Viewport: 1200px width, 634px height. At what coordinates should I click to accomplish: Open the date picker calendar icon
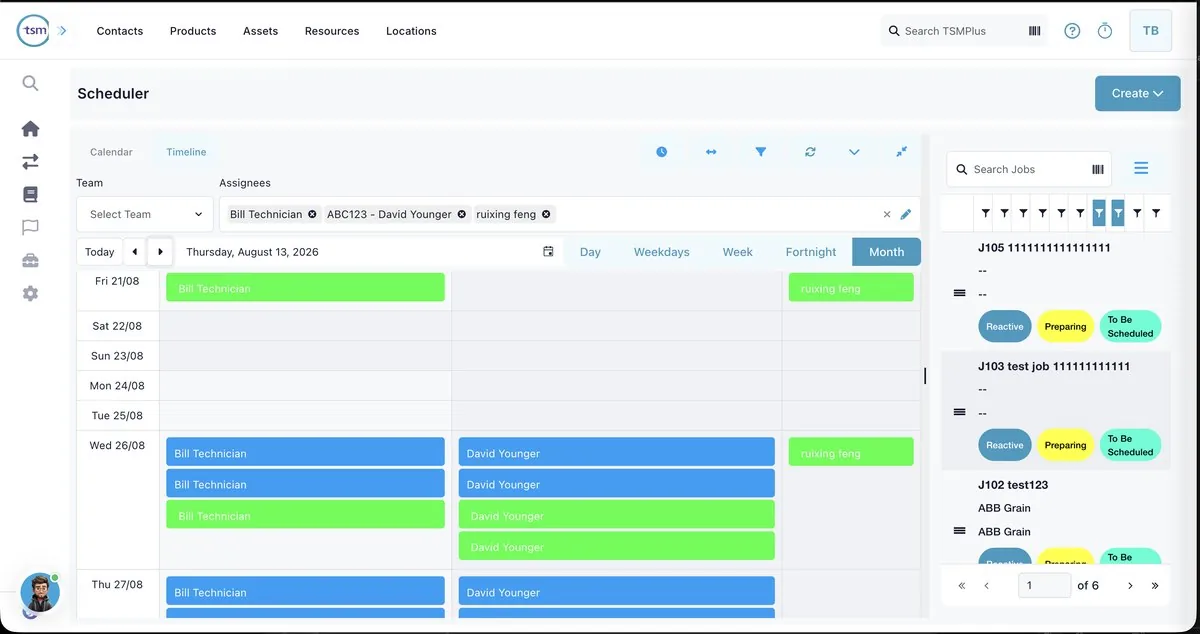click(x=548, y=252)
